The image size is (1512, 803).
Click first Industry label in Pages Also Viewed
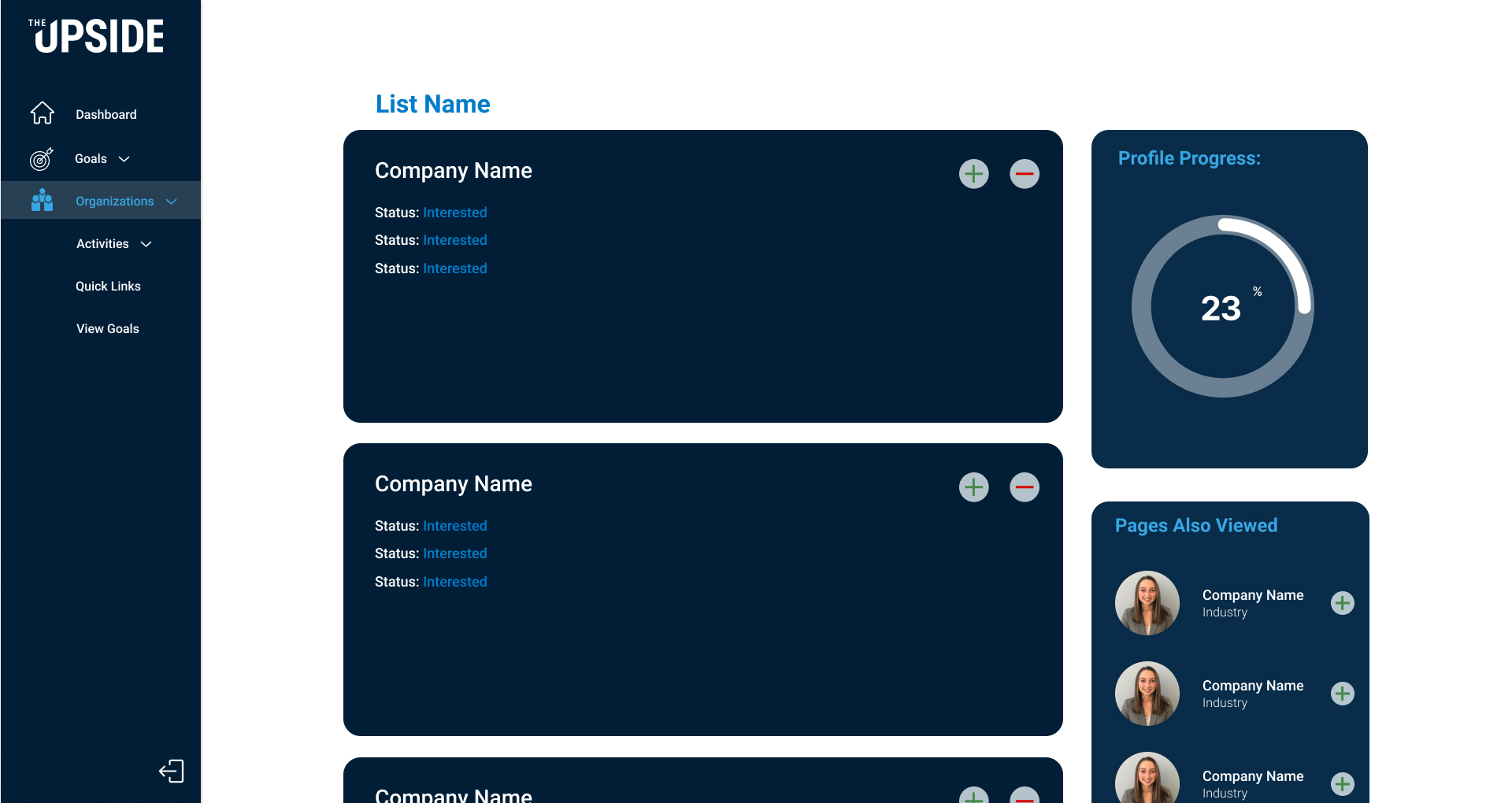1225,612
